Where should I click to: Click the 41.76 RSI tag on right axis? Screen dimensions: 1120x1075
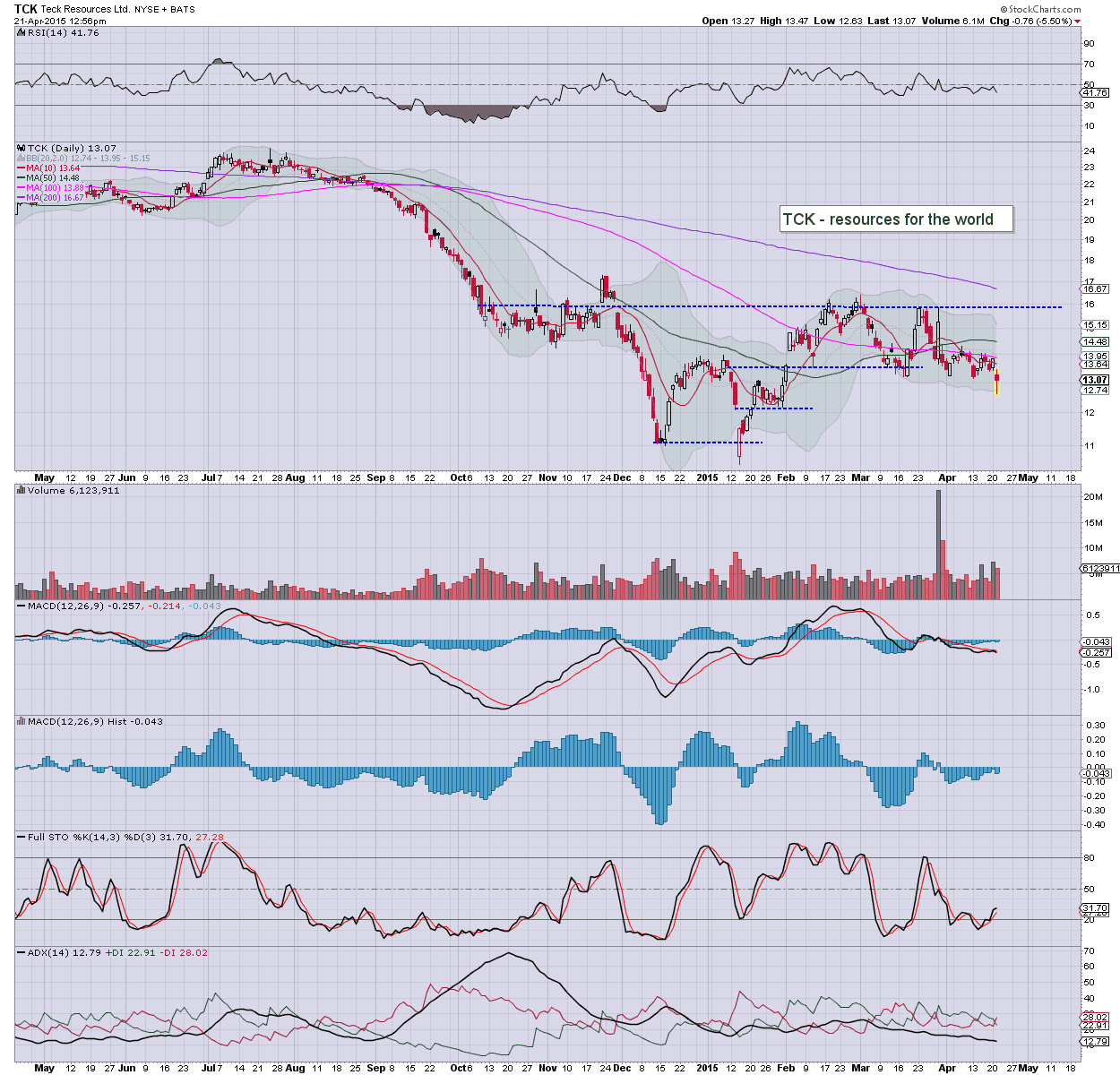pos(1095,92)
